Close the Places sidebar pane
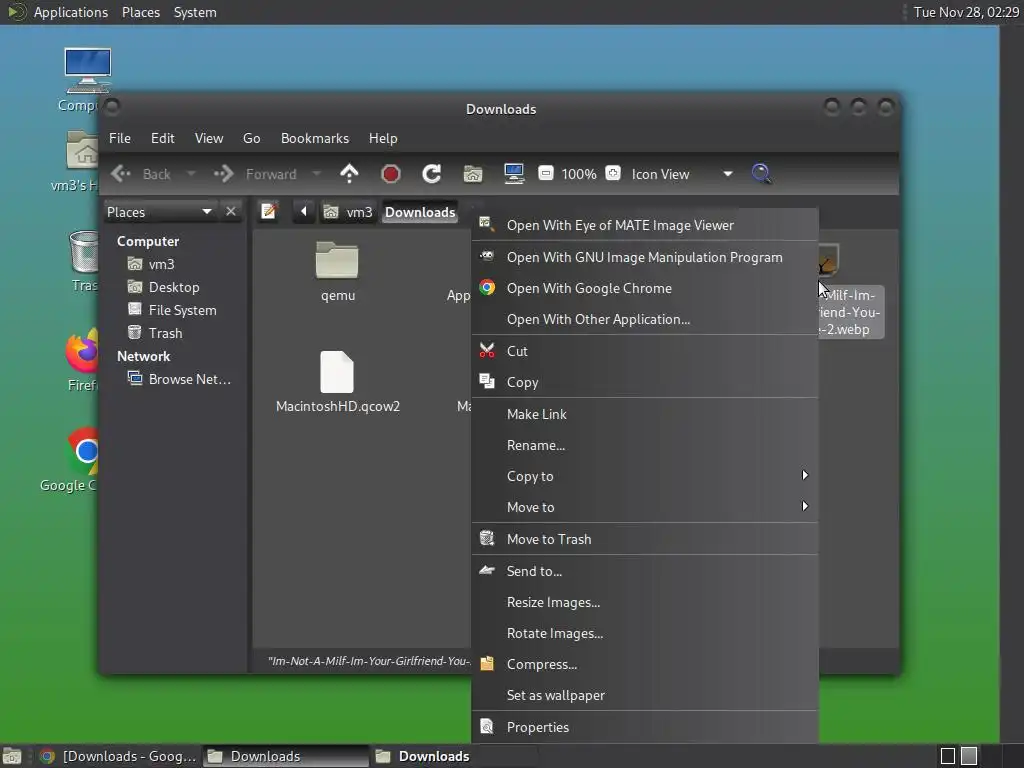 point(231,212)
